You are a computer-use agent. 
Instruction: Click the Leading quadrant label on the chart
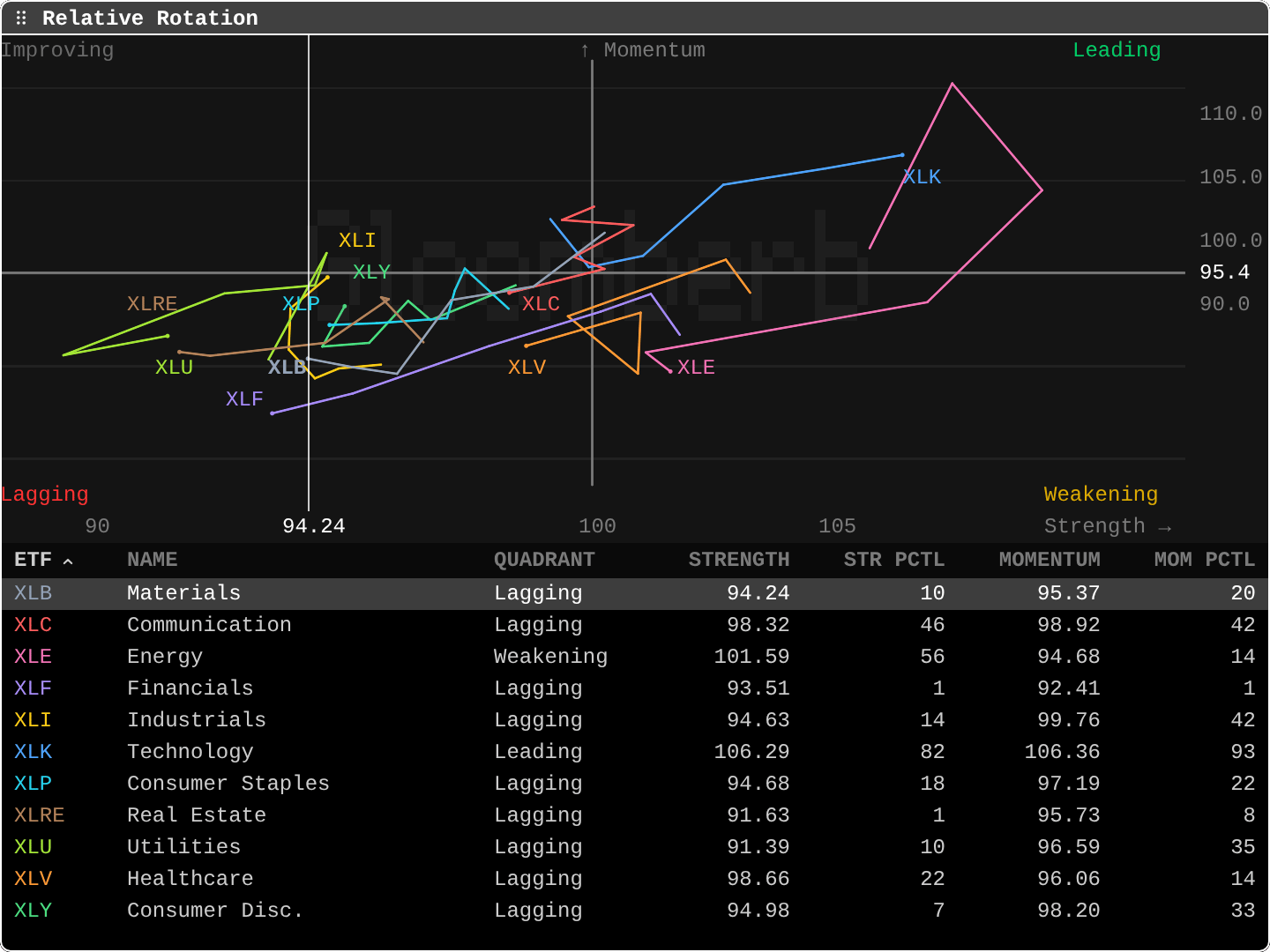tap(1117, 50)
